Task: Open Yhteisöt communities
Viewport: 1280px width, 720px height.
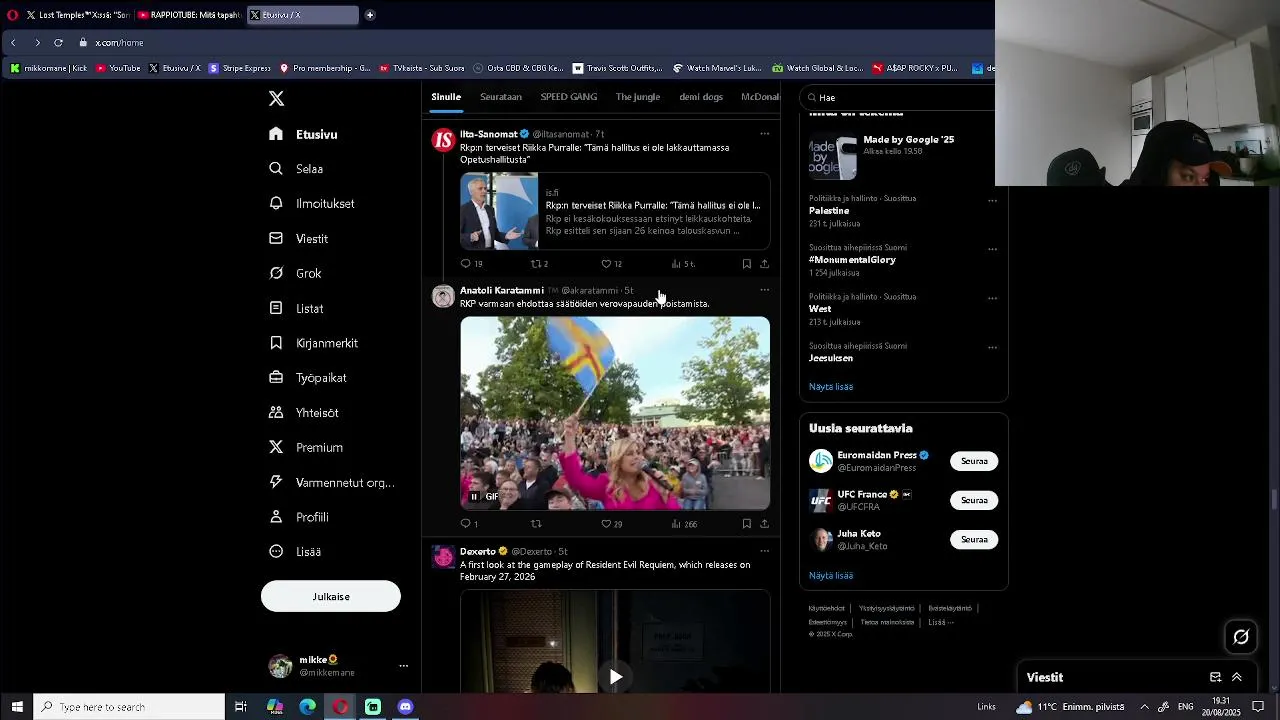Action: point(304,413)
